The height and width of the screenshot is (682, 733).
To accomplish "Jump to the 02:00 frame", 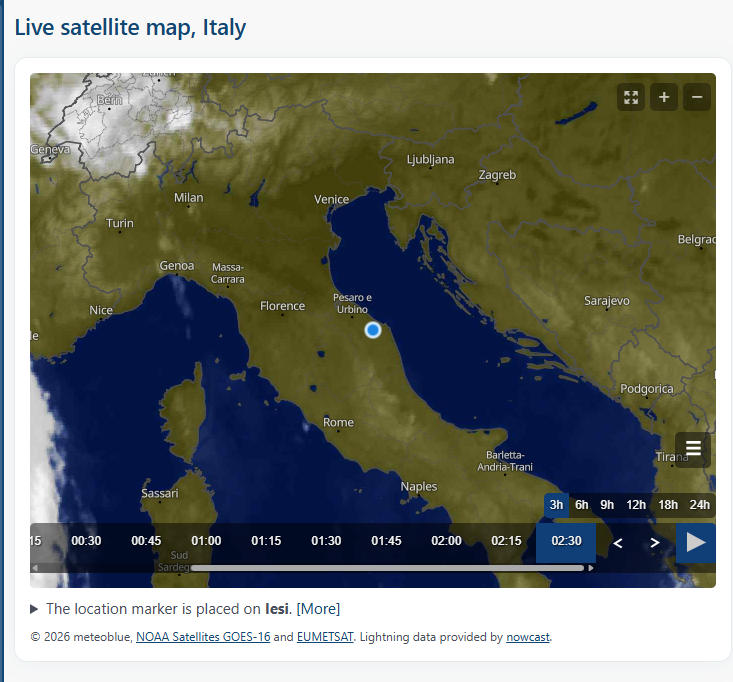I will click(x=446, y=541).
